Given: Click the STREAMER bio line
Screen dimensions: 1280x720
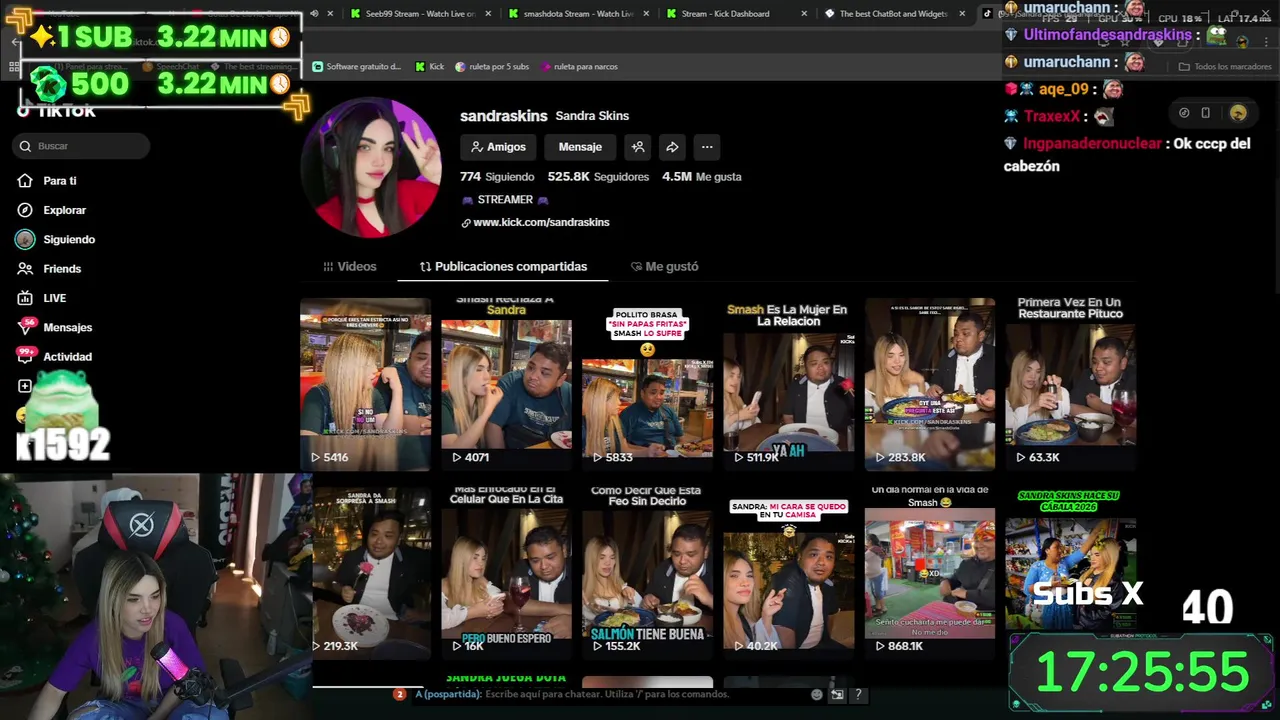Looking at the screenshot, I should 505,200.
